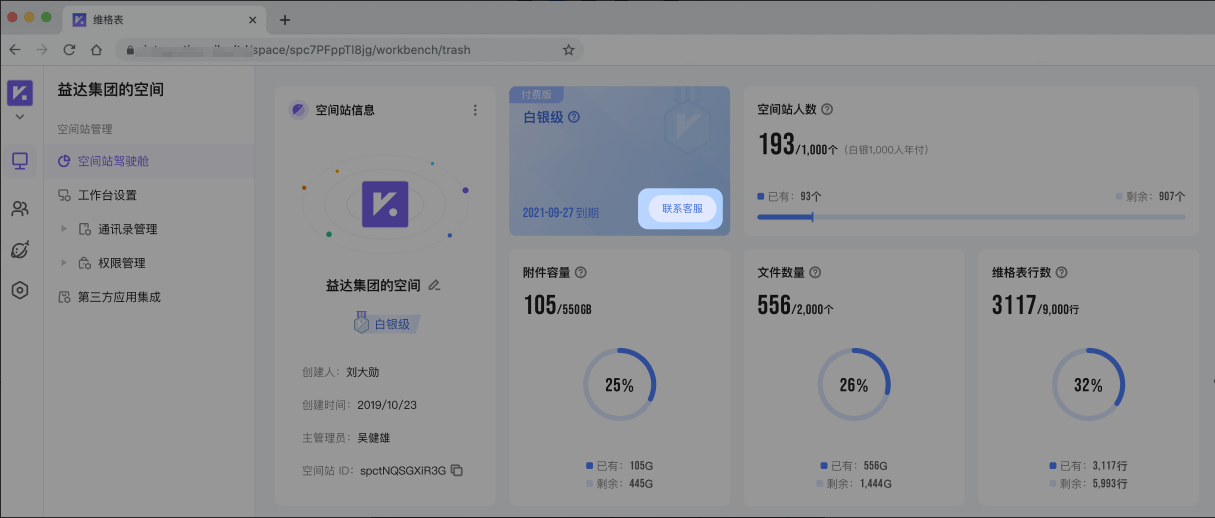1215x518 pixels.
Task: Open 第三方应用集成 in the side menu
Action: (x=118, y=297)
